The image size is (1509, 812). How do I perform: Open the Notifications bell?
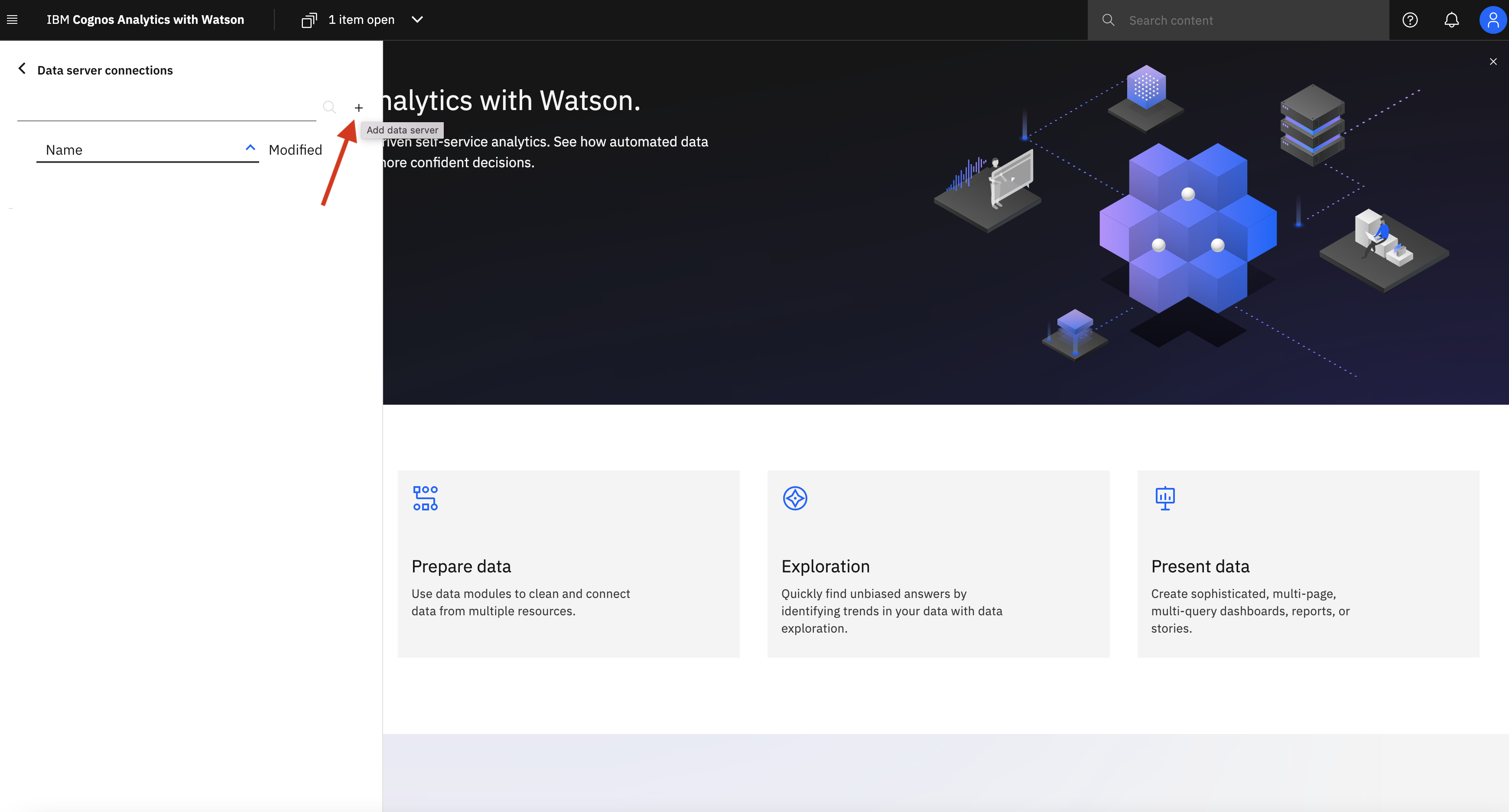tap(1452, 20)
